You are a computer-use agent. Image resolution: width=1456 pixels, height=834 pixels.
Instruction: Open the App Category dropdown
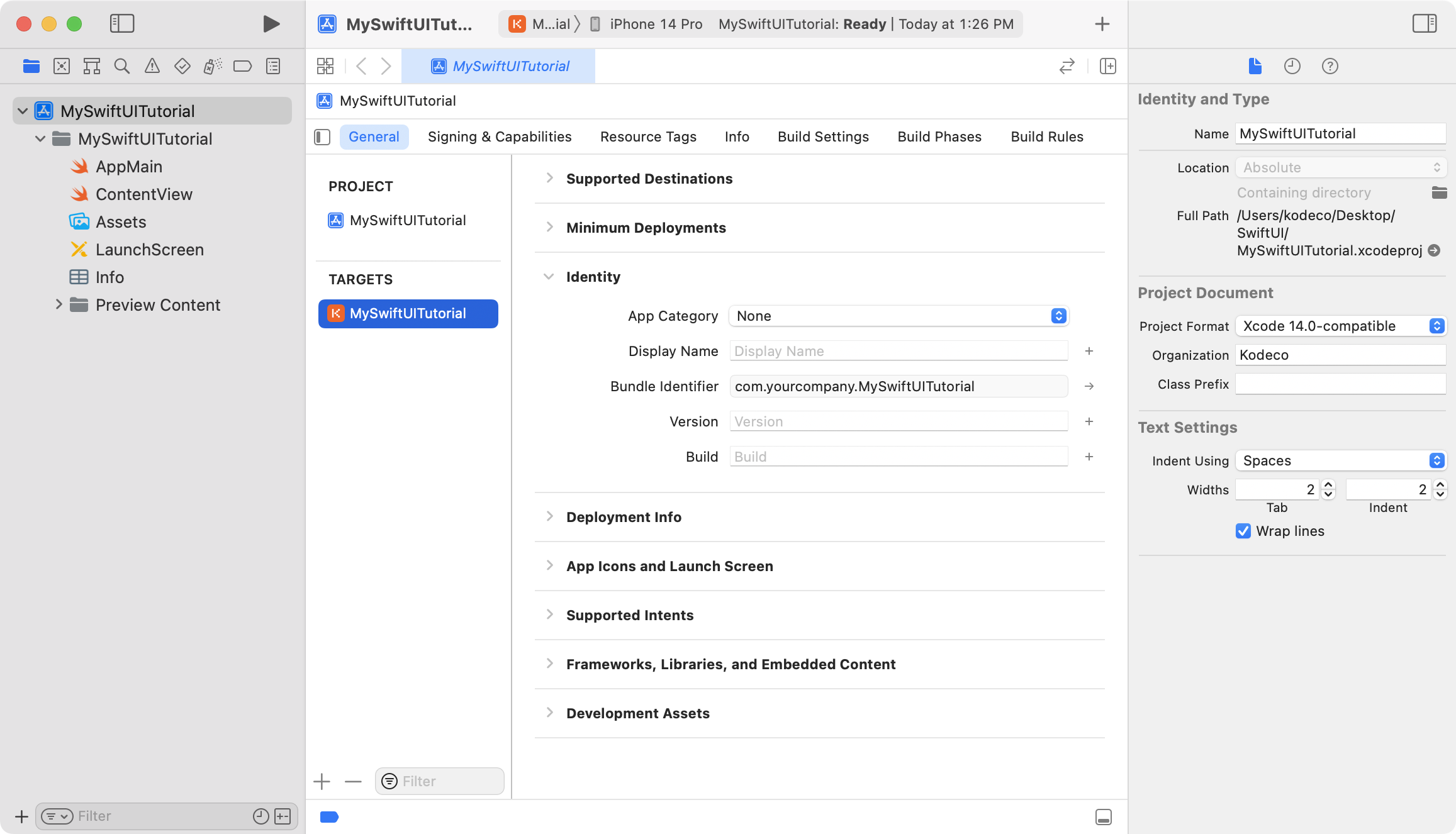899,316
